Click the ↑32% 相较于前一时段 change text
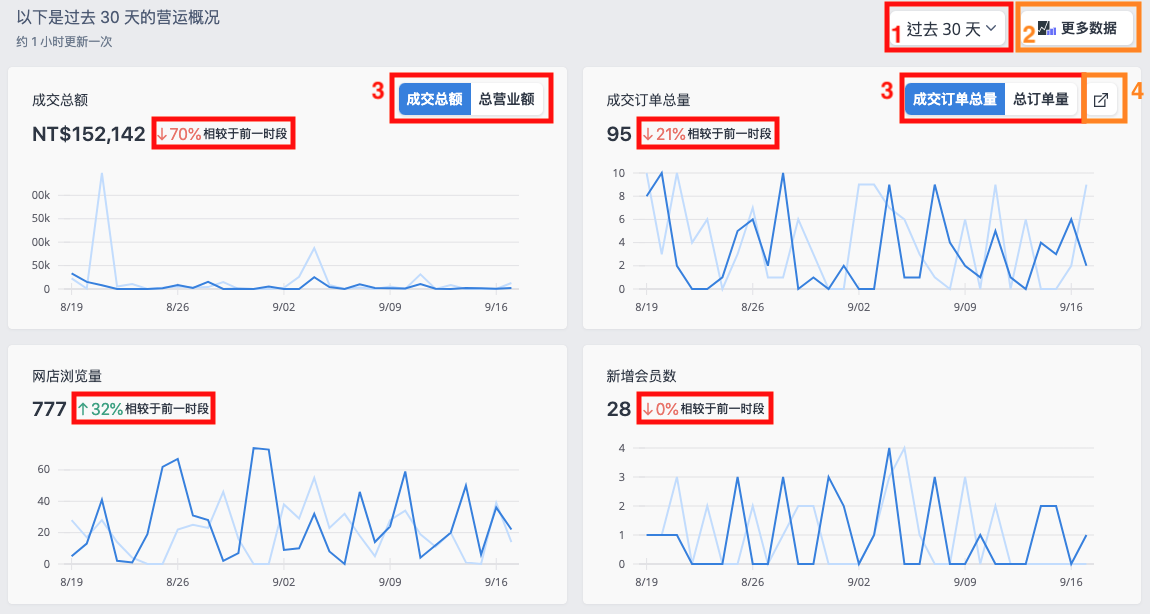The width and height of the screenshot is (1150, 614). tap(143, 409)
